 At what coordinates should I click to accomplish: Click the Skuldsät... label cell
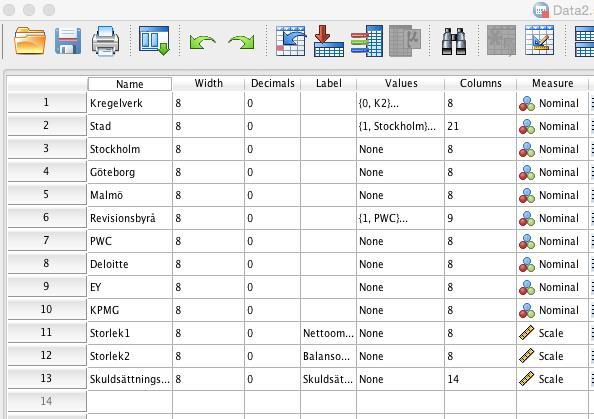click(328, 379)
